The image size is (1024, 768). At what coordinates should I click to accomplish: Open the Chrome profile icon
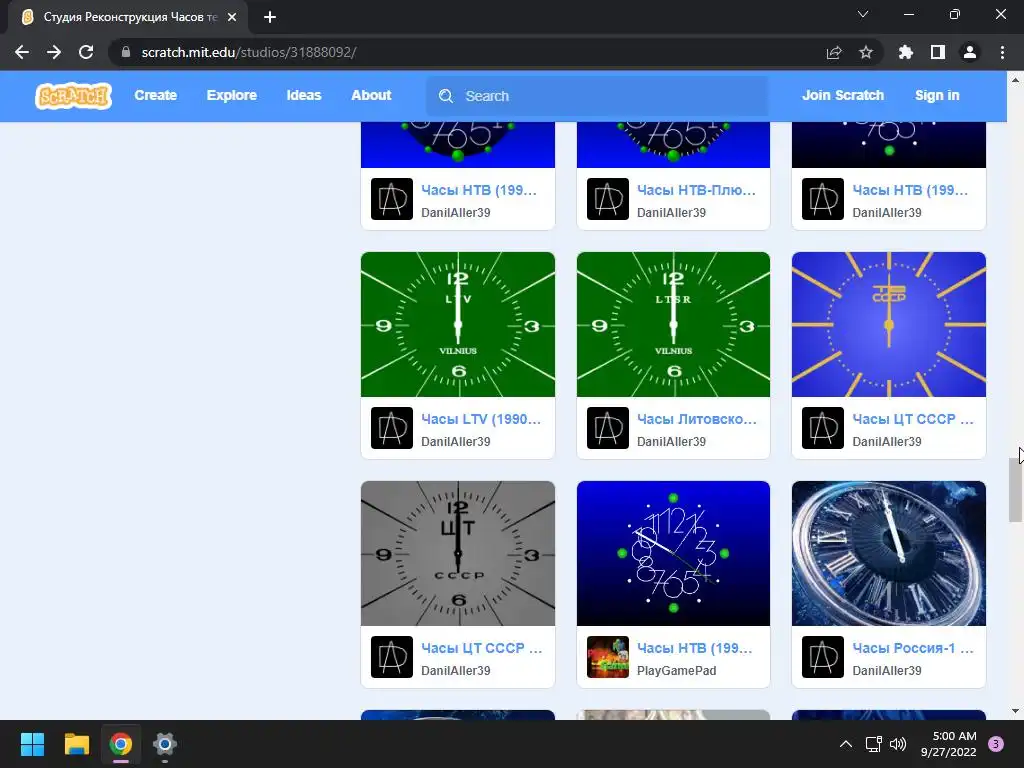[970, 52]
